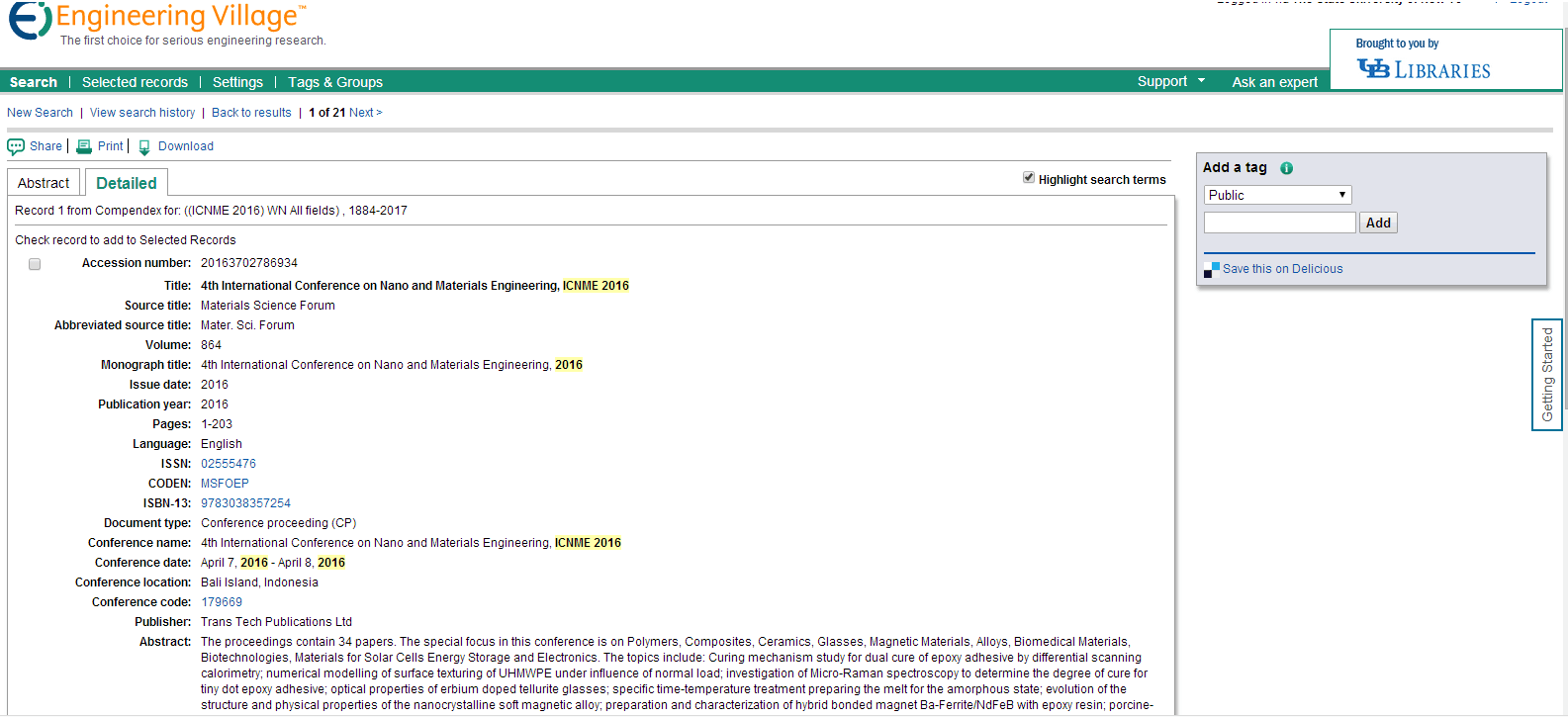The width and height of the screenshot is (1568, 717).
Task: Open the Getting Started side tab
Action: (1547, 375)
